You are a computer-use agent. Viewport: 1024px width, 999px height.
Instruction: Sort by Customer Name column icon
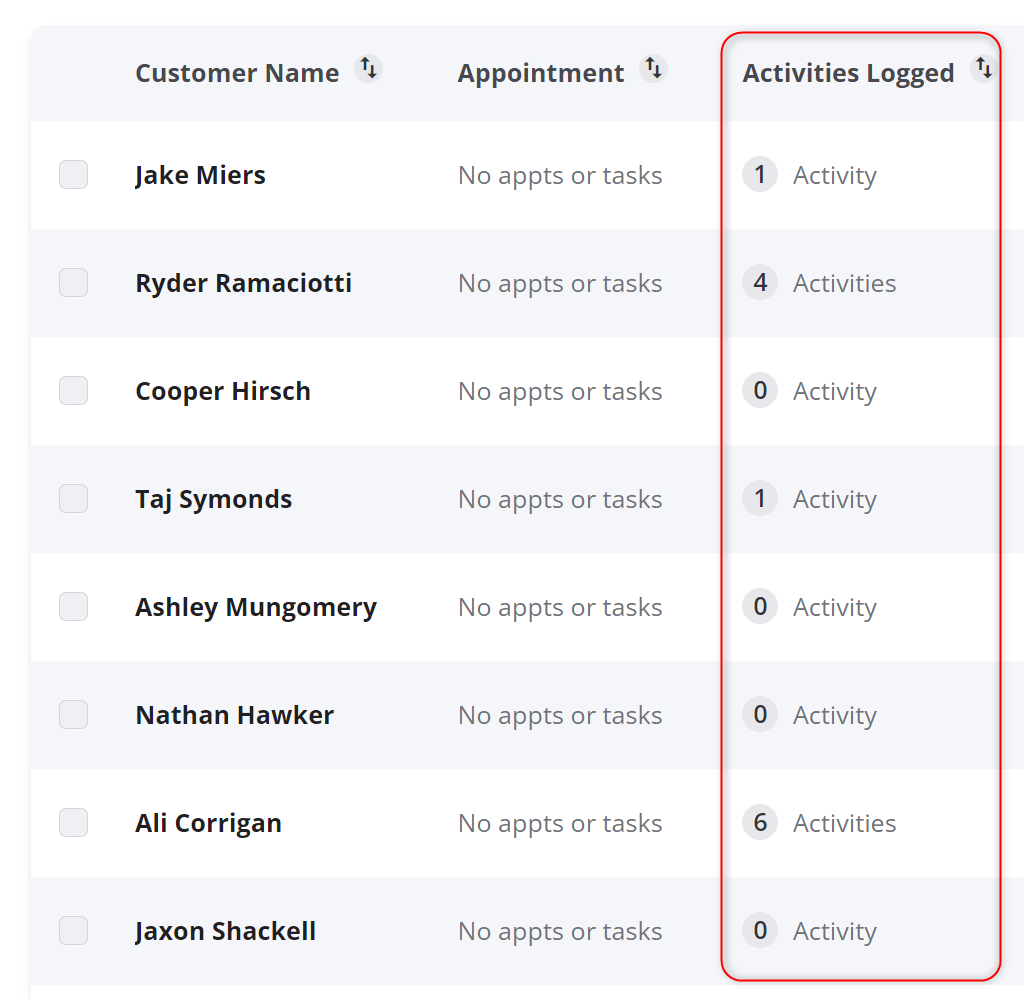tap(368, 68)
